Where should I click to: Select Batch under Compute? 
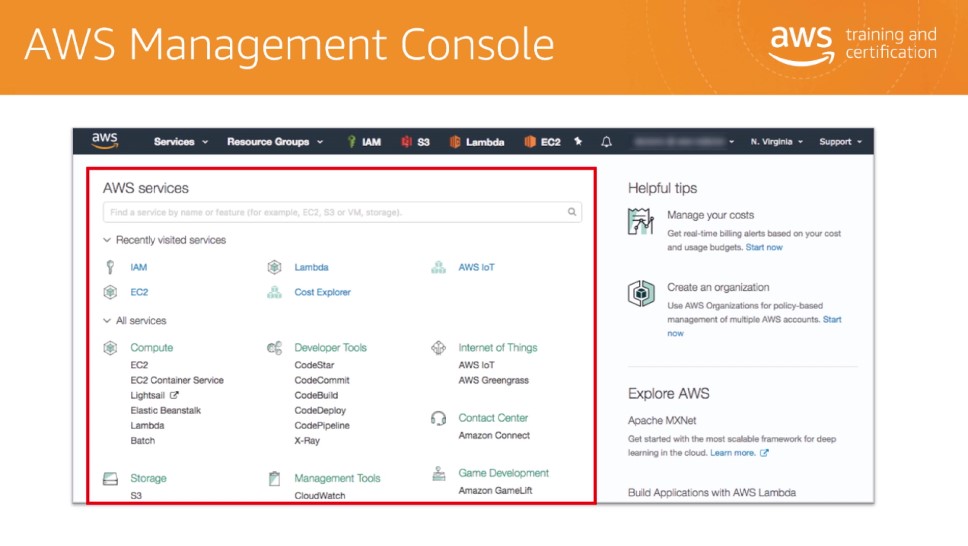[143, 440]
